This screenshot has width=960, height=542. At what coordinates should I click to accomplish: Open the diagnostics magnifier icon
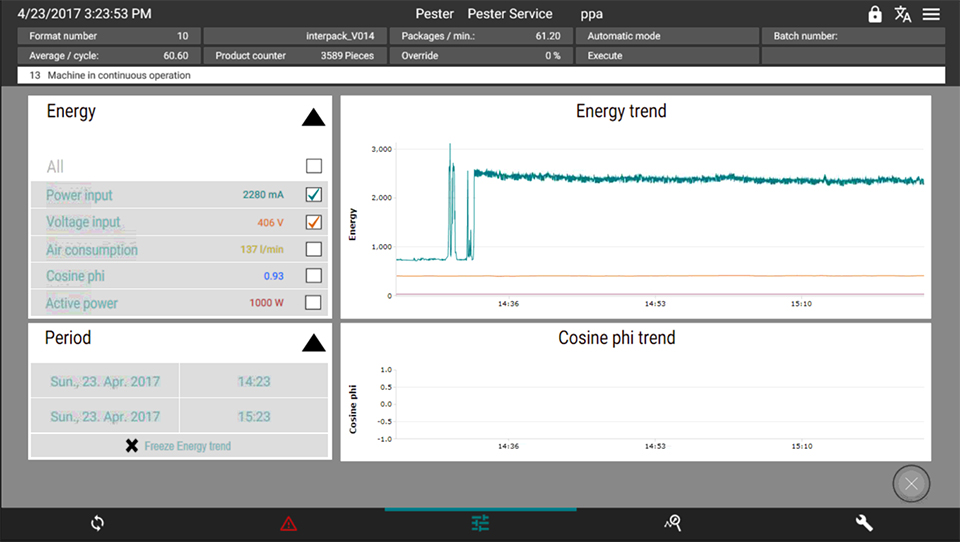point(673,523)
